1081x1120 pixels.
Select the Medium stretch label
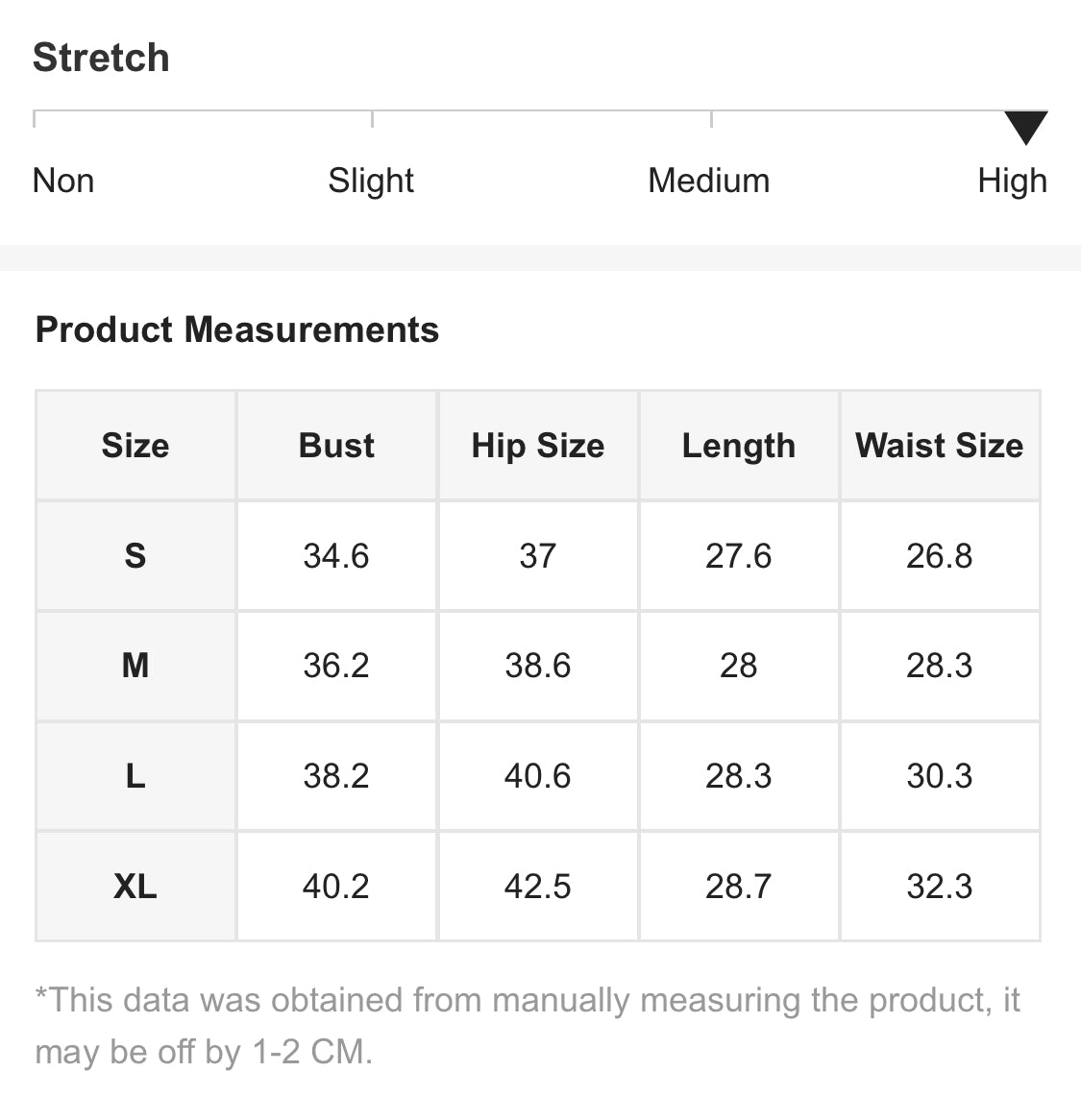[709, 181]
